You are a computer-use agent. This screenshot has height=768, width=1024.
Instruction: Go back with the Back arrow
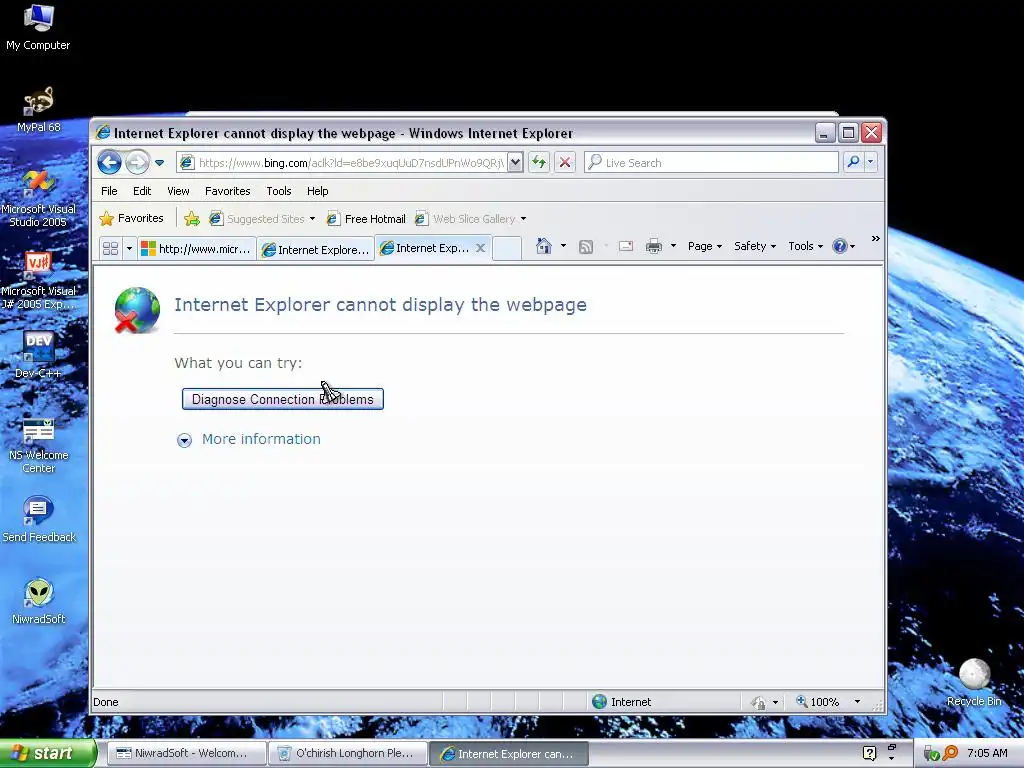[x=109, y=162]
